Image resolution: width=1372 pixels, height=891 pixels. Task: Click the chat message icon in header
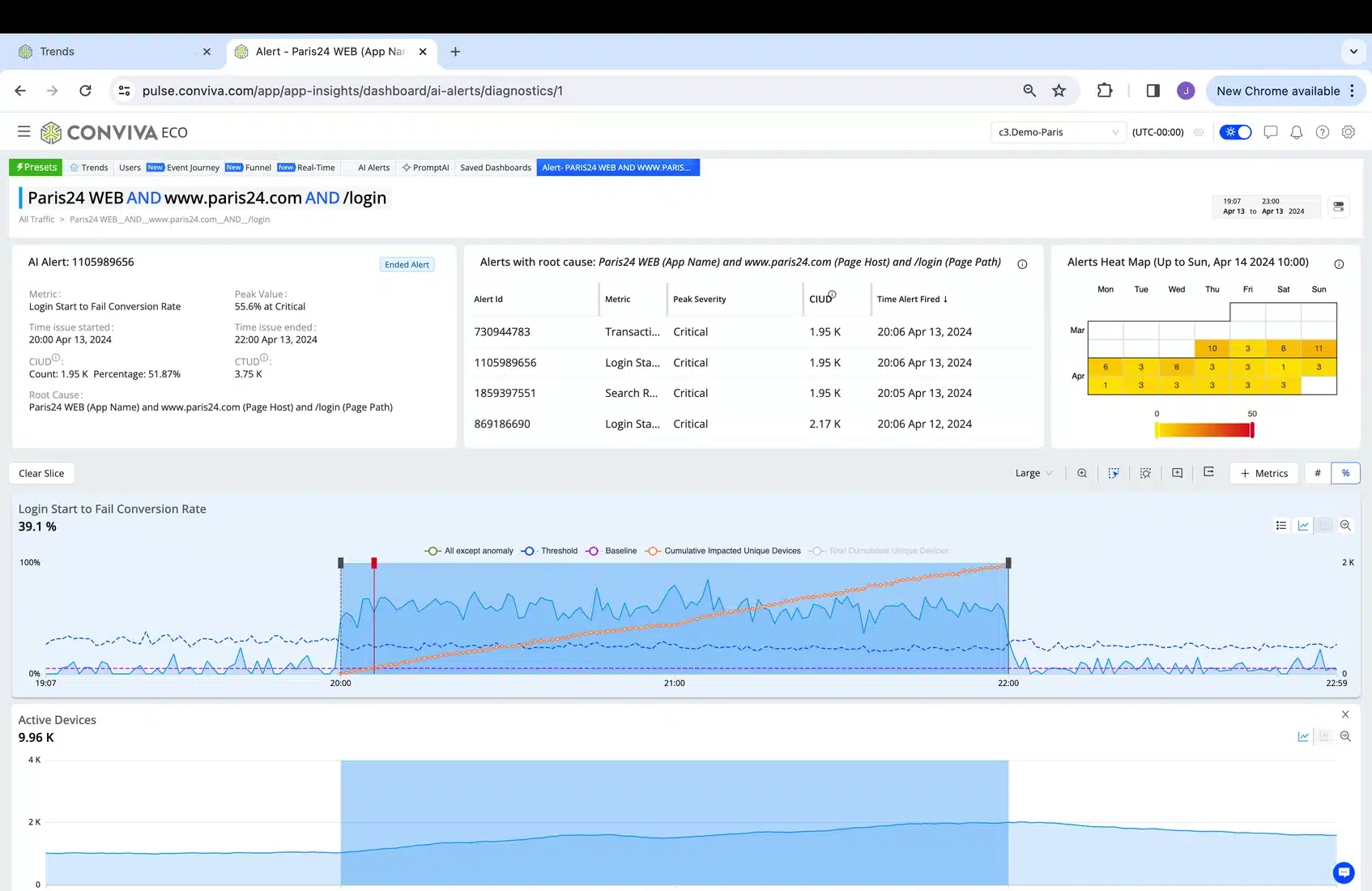[x=1270, y=132]
